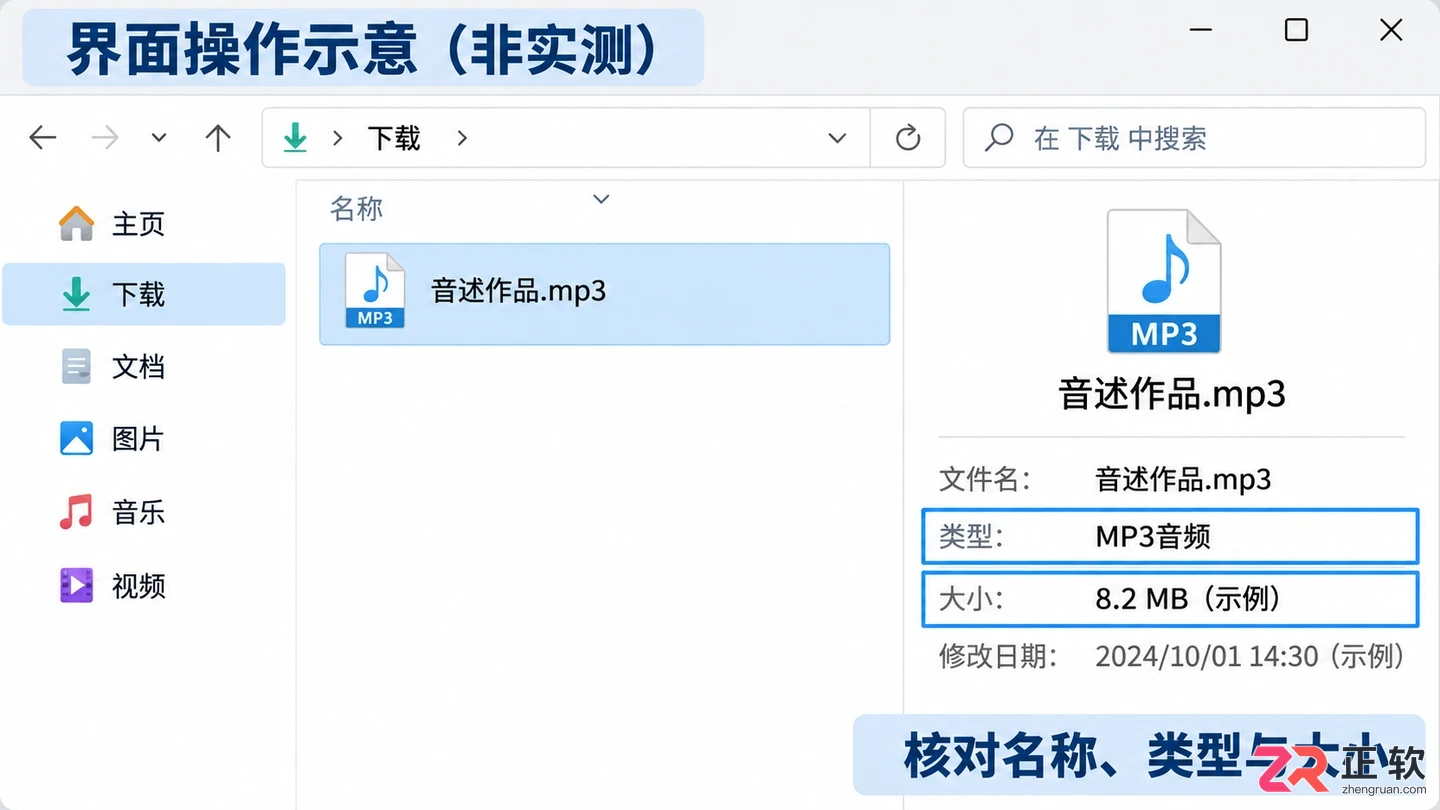Image resolution: width=1440 pixels, height=810 pixels.
Task: Go up one folder level
Action: (x=218, y=138)
